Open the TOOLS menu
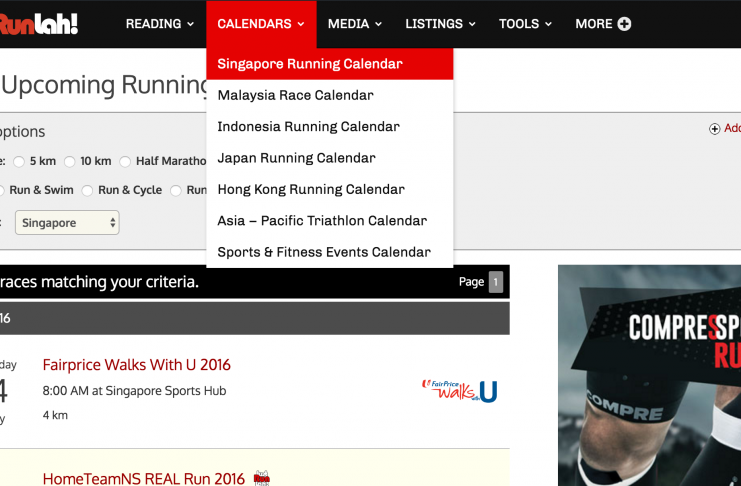The height and width of the screenshot is (486, 741). pyautogui.click(x=525, y=24)
